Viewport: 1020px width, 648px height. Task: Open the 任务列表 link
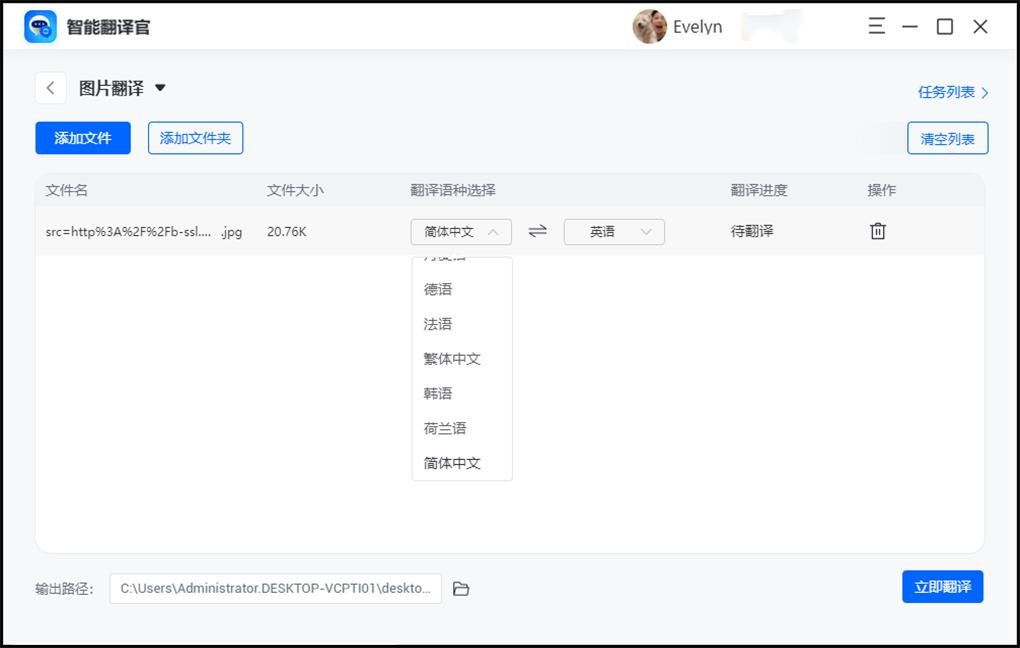[952, 92]
